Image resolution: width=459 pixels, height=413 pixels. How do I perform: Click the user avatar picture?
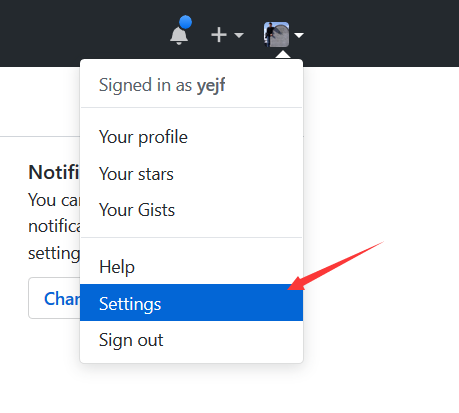[x=276, y=34]
